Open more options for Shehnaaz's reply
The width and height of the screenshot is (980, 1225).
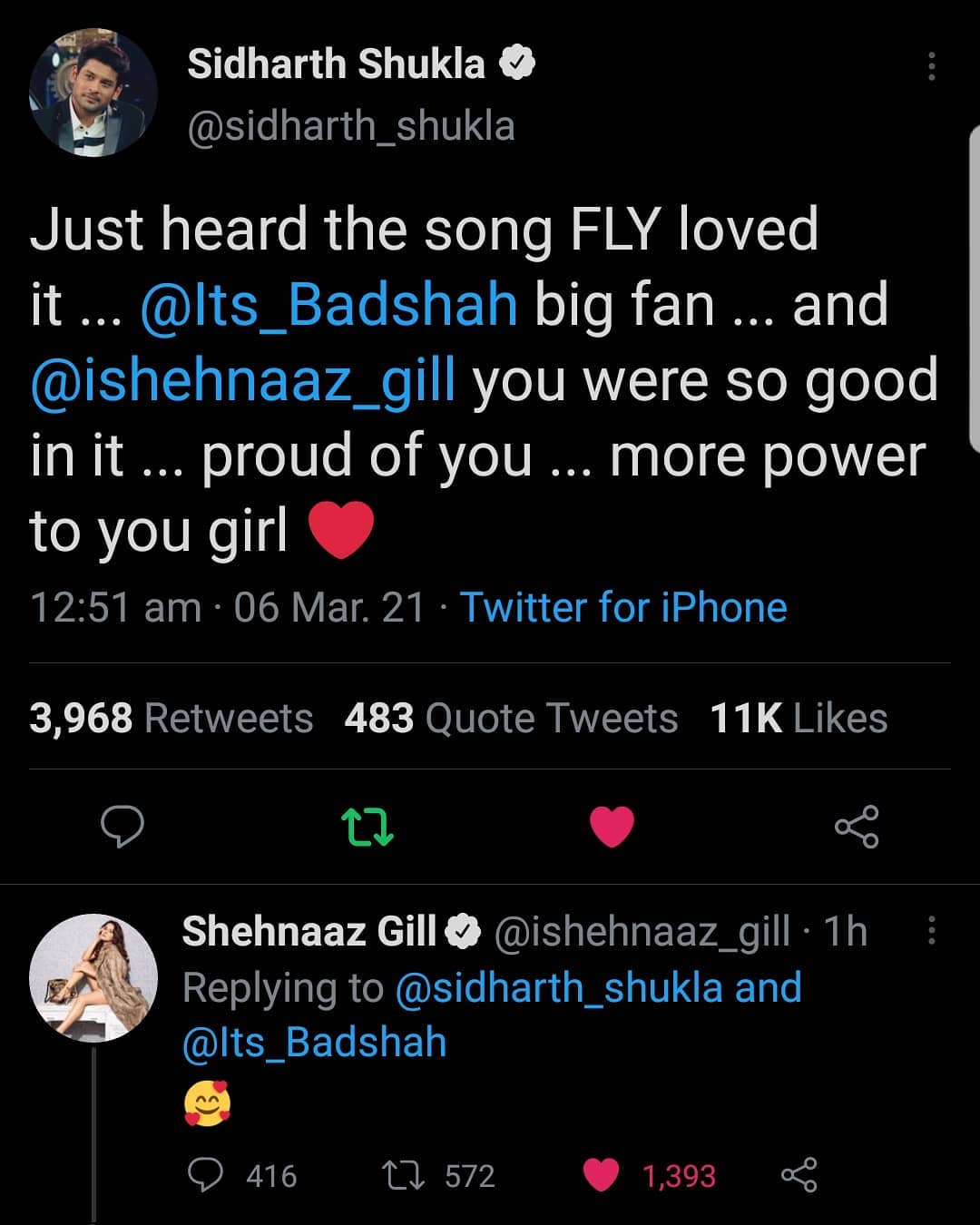pos(931,931)
